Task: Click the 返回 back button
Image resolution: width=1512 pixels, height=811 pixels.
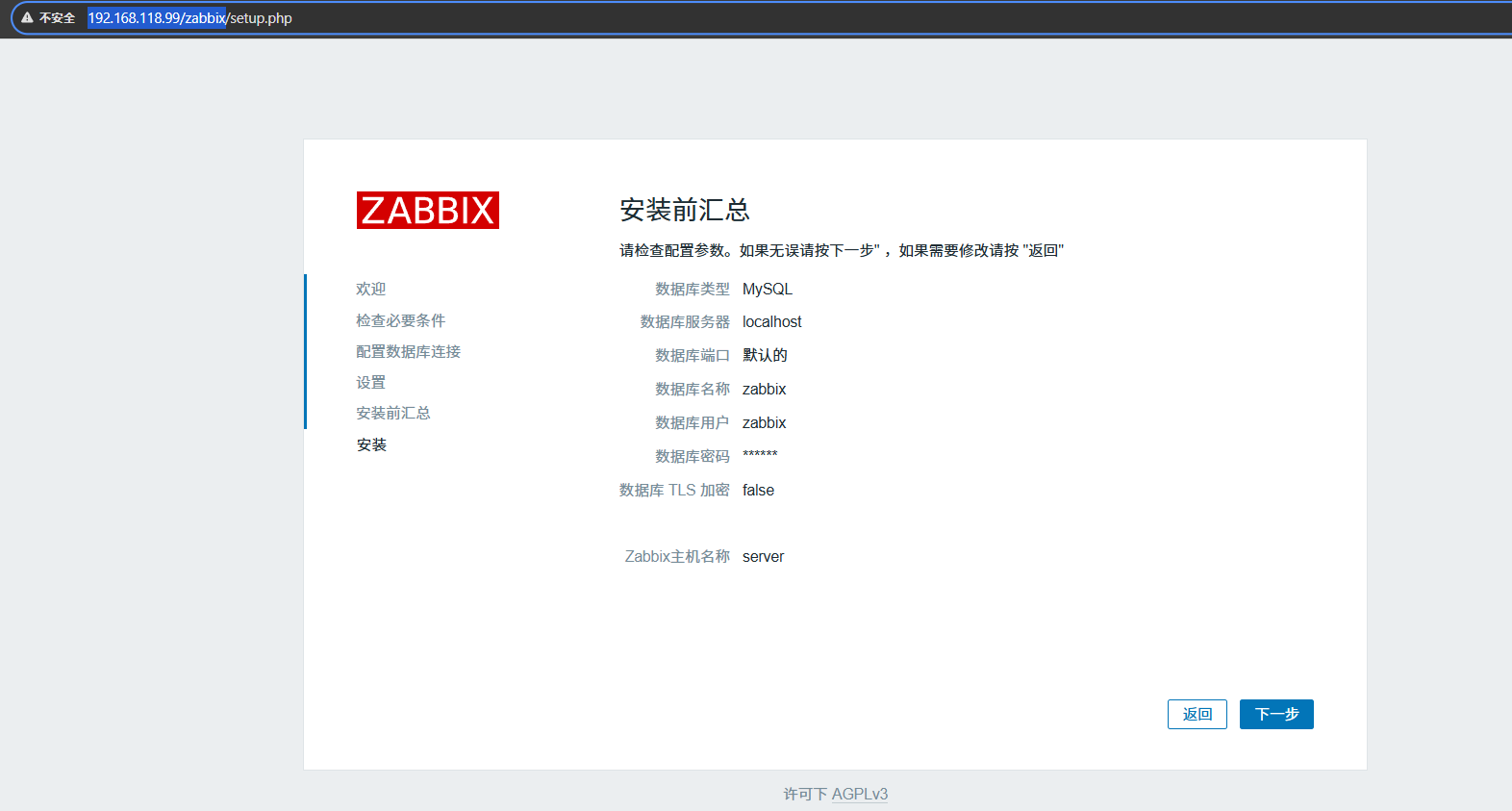Action: tap(1197, 714)
